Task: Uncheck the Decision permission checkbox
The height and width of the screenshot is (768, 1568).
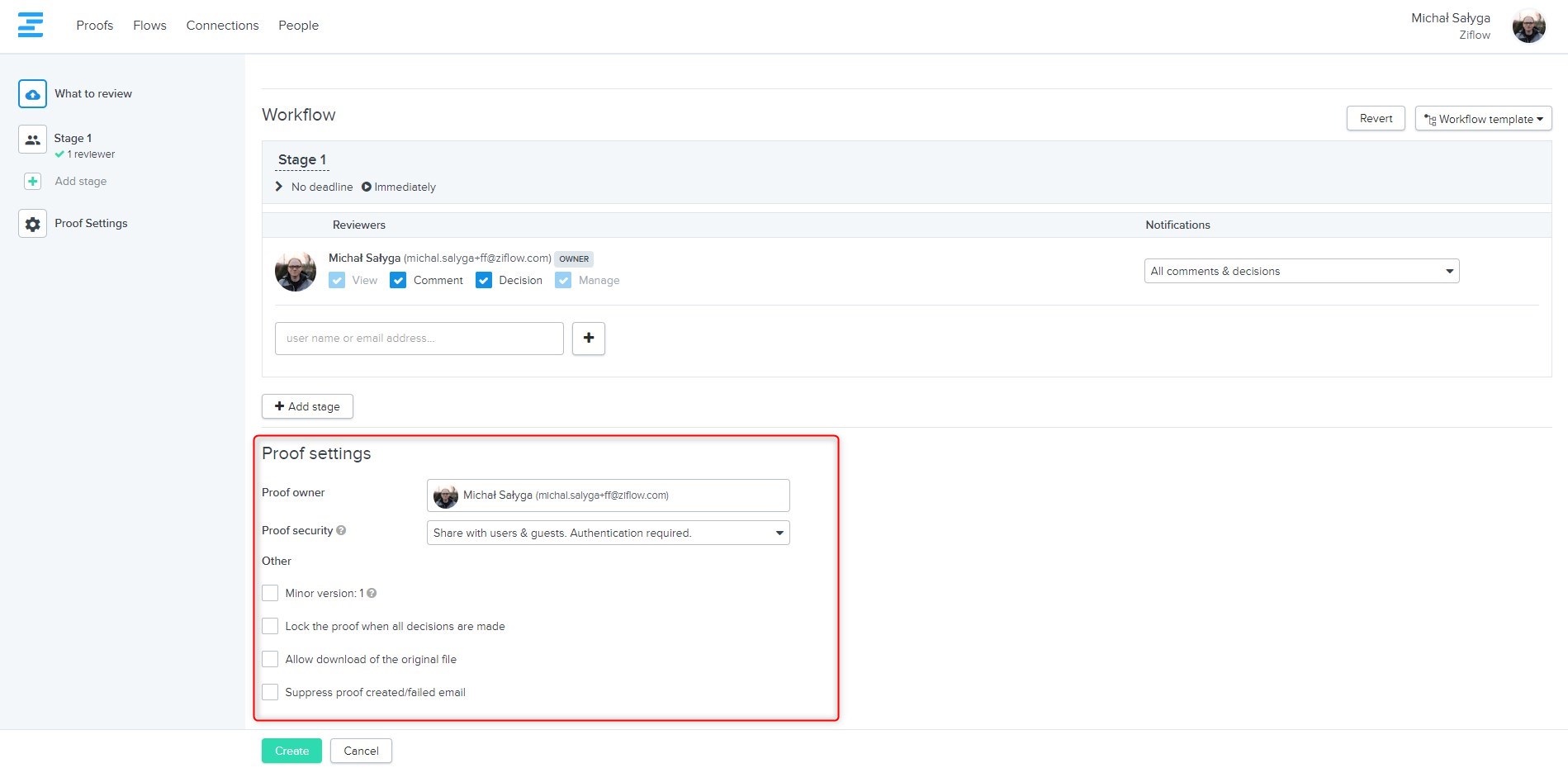Action: (x=484, y=281)
